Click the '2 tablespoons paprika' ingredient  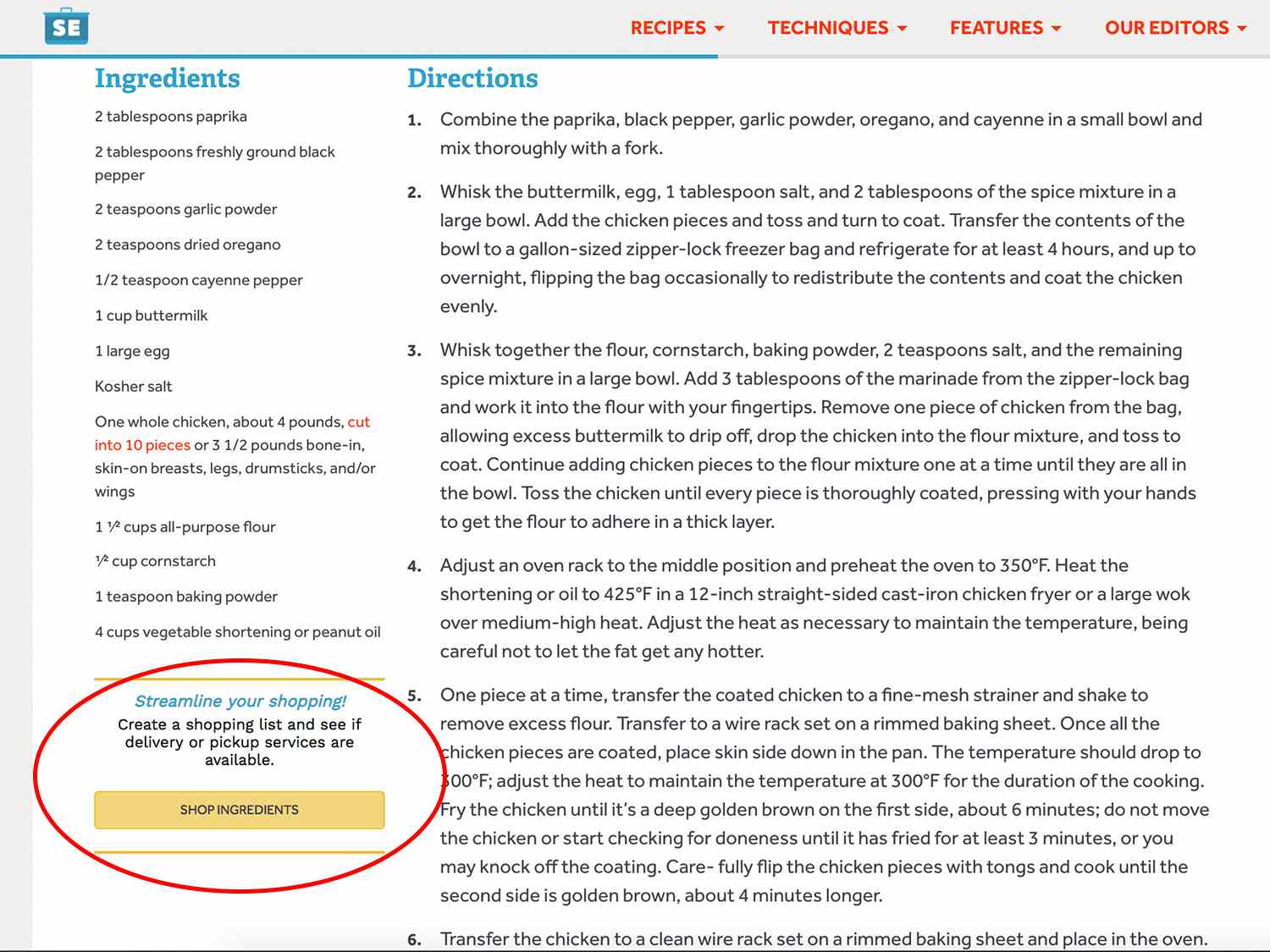171,117
